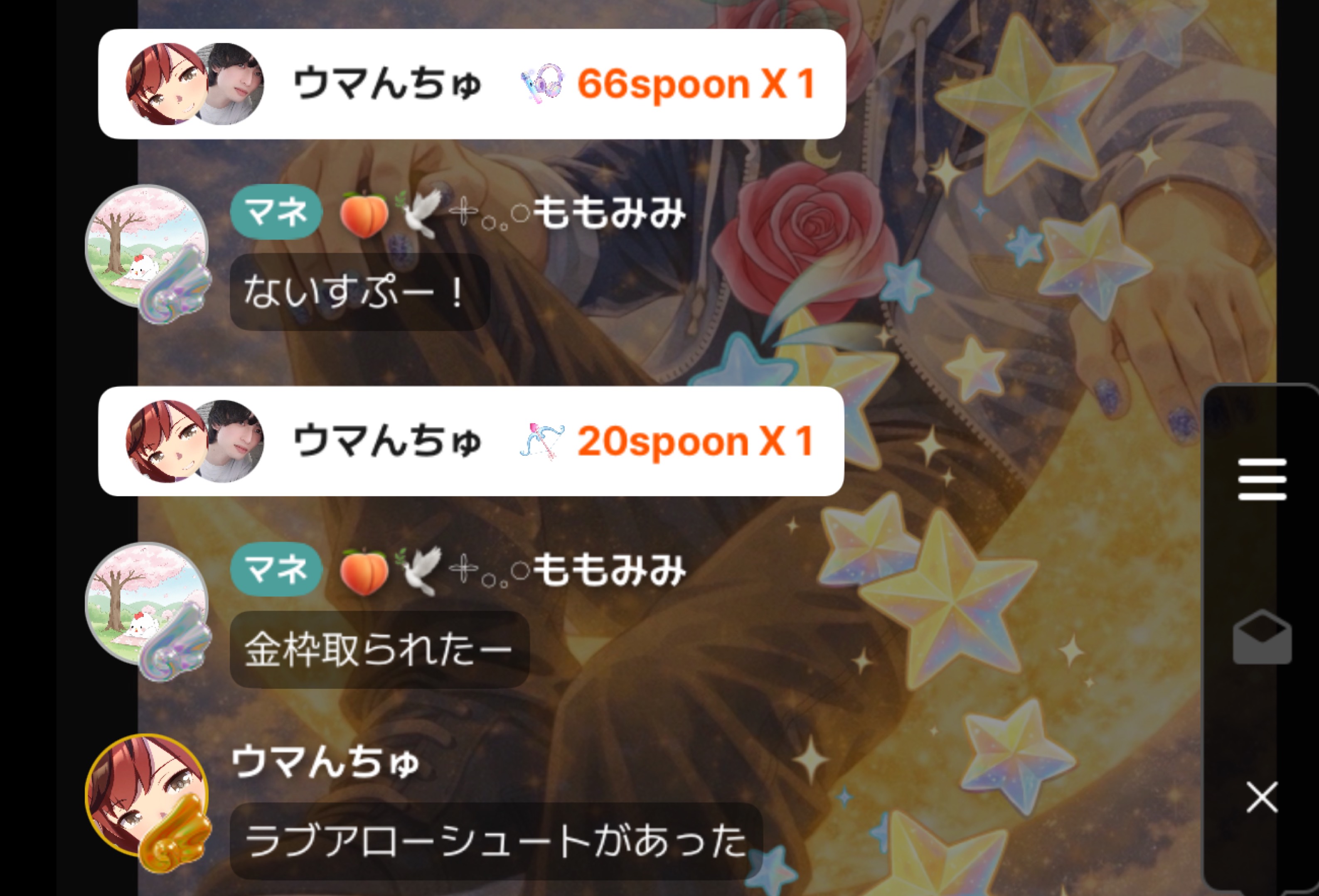
Task: Tap the headphone gift icon beside 66spoon
Action: click(x=542, y=84)
